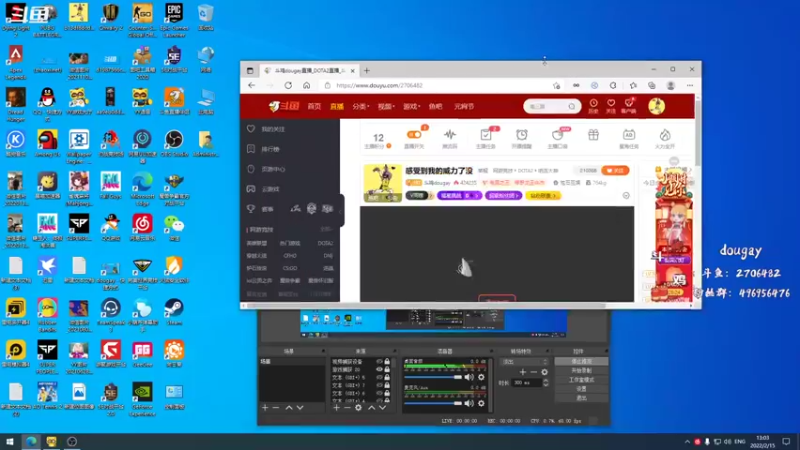Image resolution: width=800 pixels, height=450 pixels.
Task: Open the Edge collections icon
Action: (652, 85)
